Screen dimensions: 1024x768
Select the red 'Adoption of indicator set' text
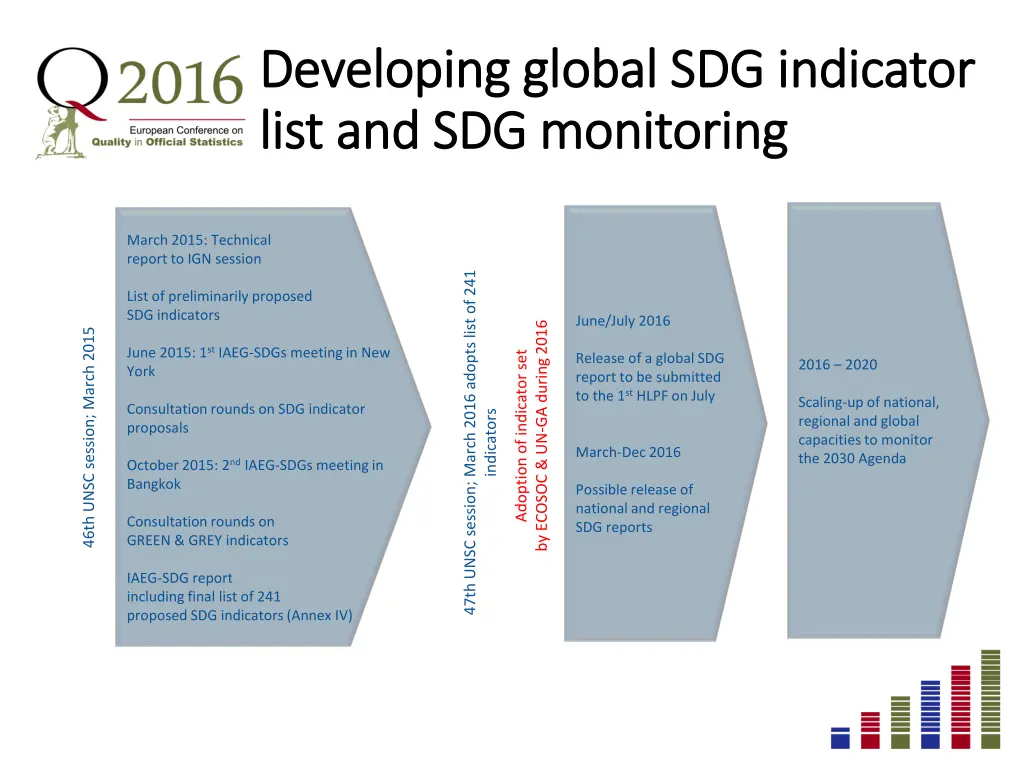click(520, 435)
